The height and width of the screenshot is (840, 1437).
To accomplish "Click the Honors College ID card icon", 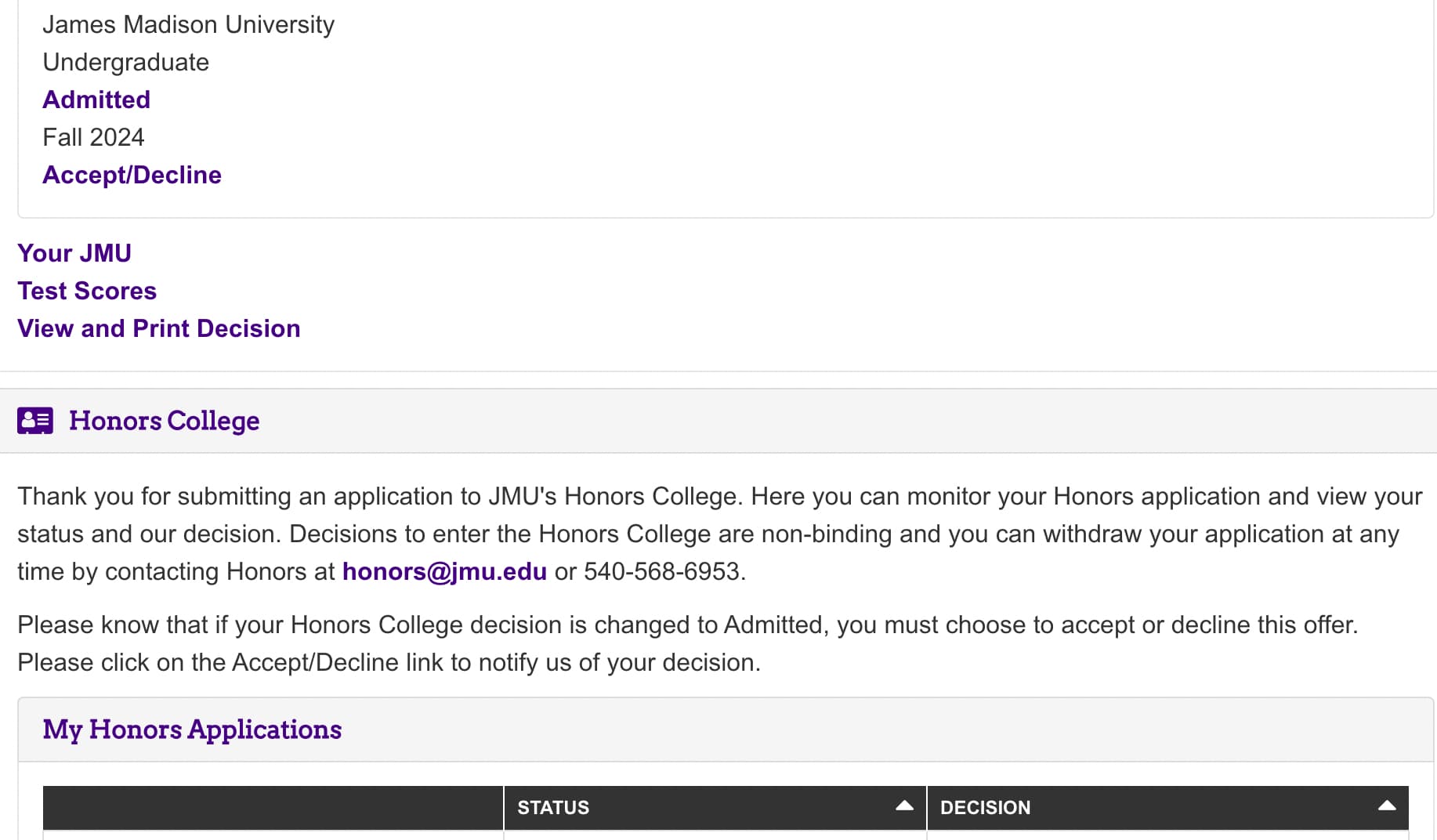I will tap(35, 421).
